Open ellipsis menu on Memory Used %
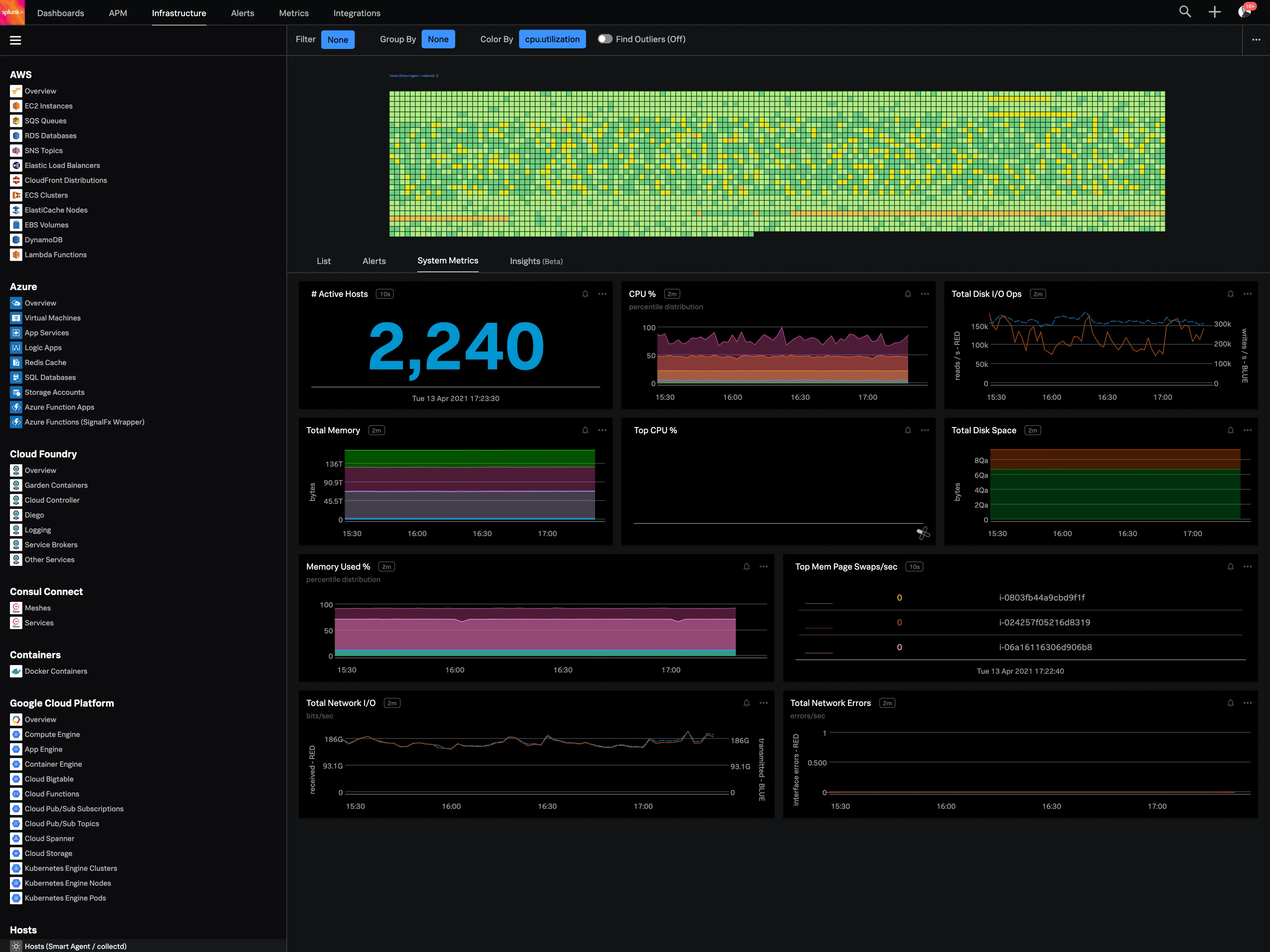Screen dimensions: 1270x952 (764, 566)
